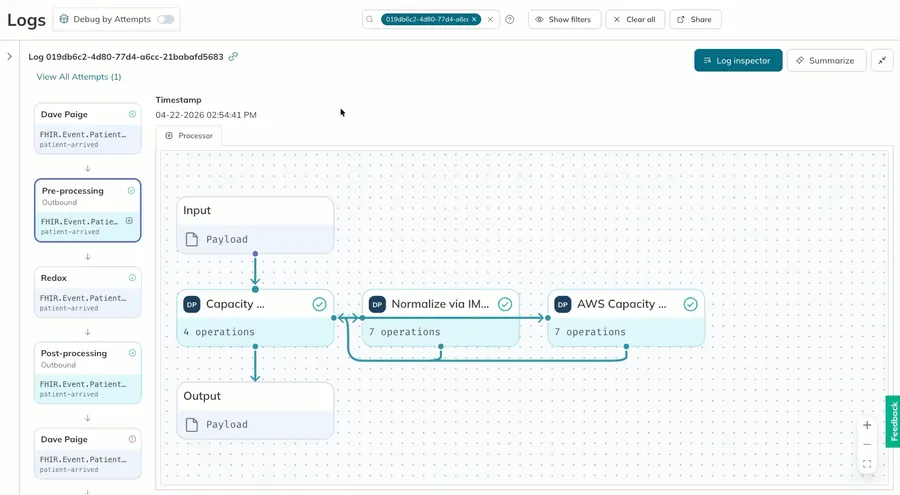900x495 pixels.
Task: Open the Normalize via IM... node
Action: pyautogui.click(x=440, y=318)
